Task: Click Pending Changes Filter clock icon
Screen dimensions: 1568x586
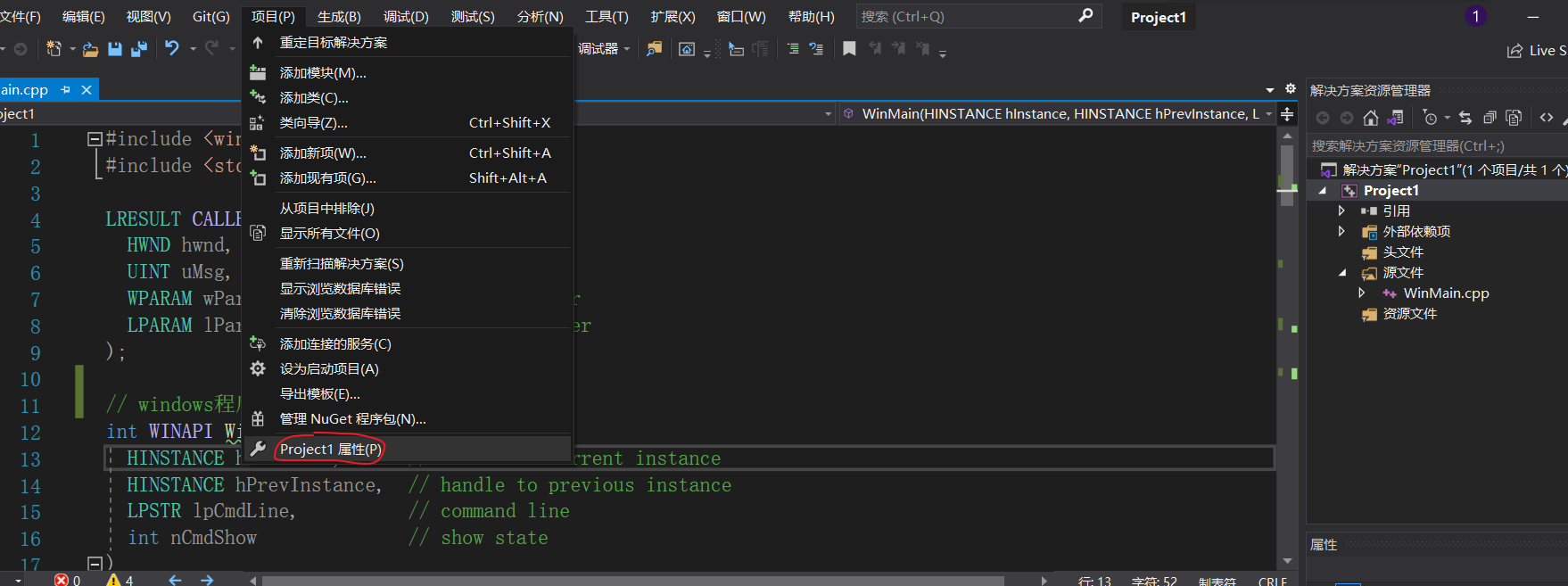Action: pyautogui.click(x=1430, y=118)
